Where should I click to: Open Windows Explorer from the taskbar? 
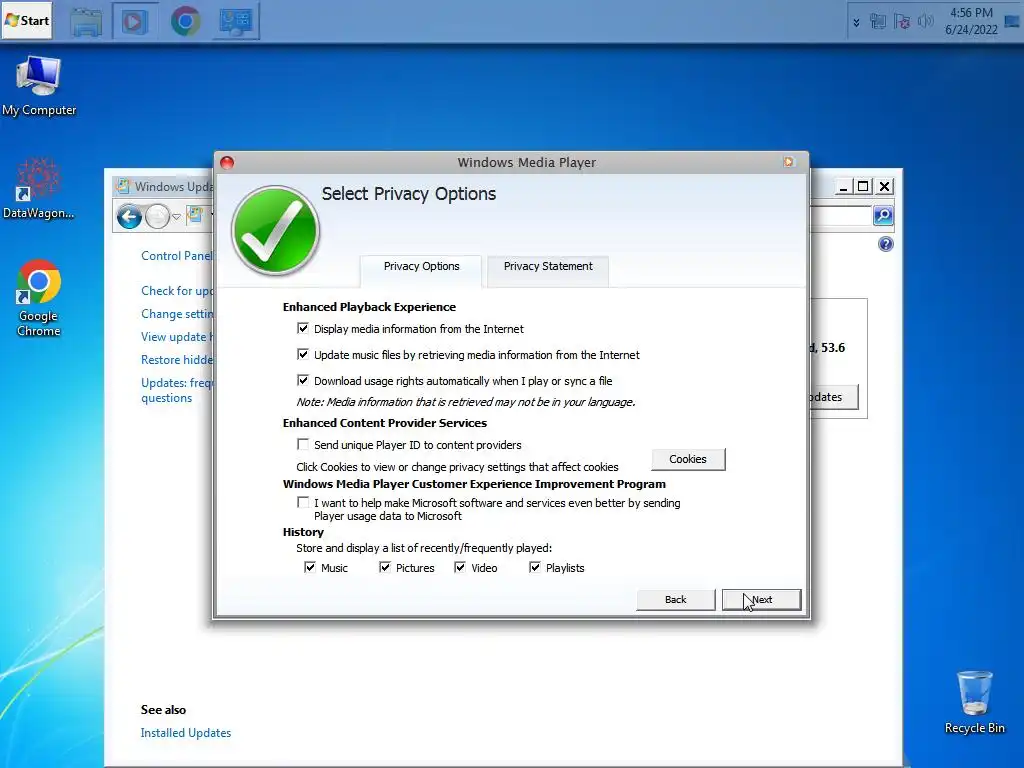point(86,22)
